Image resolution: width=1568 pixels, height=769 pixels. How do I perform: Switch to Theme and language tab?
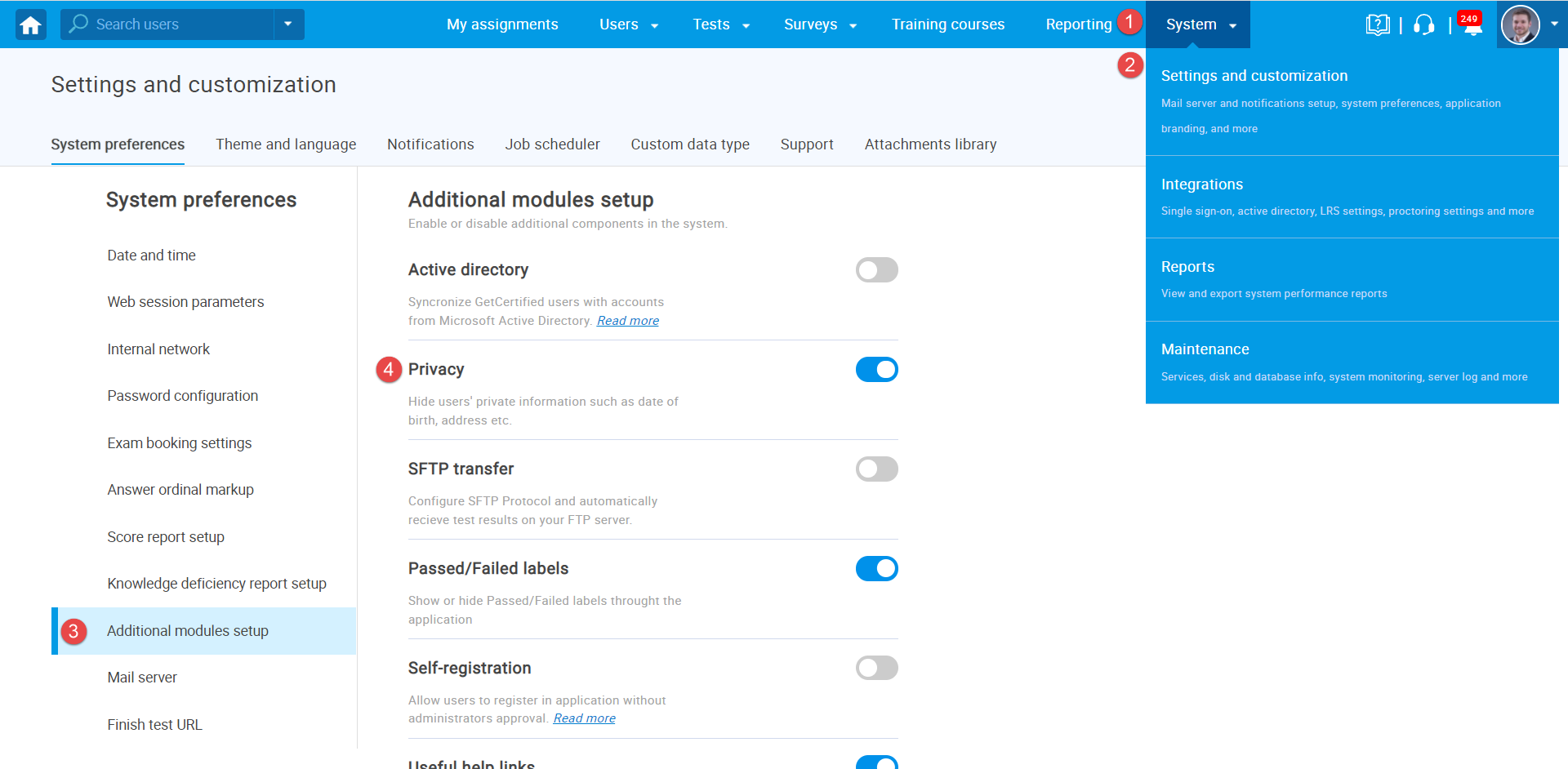[x=286, y=144]
